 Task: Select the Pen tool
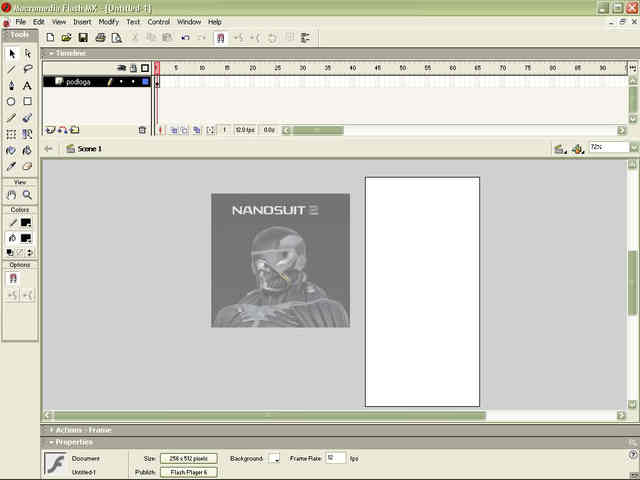[11, 85]
